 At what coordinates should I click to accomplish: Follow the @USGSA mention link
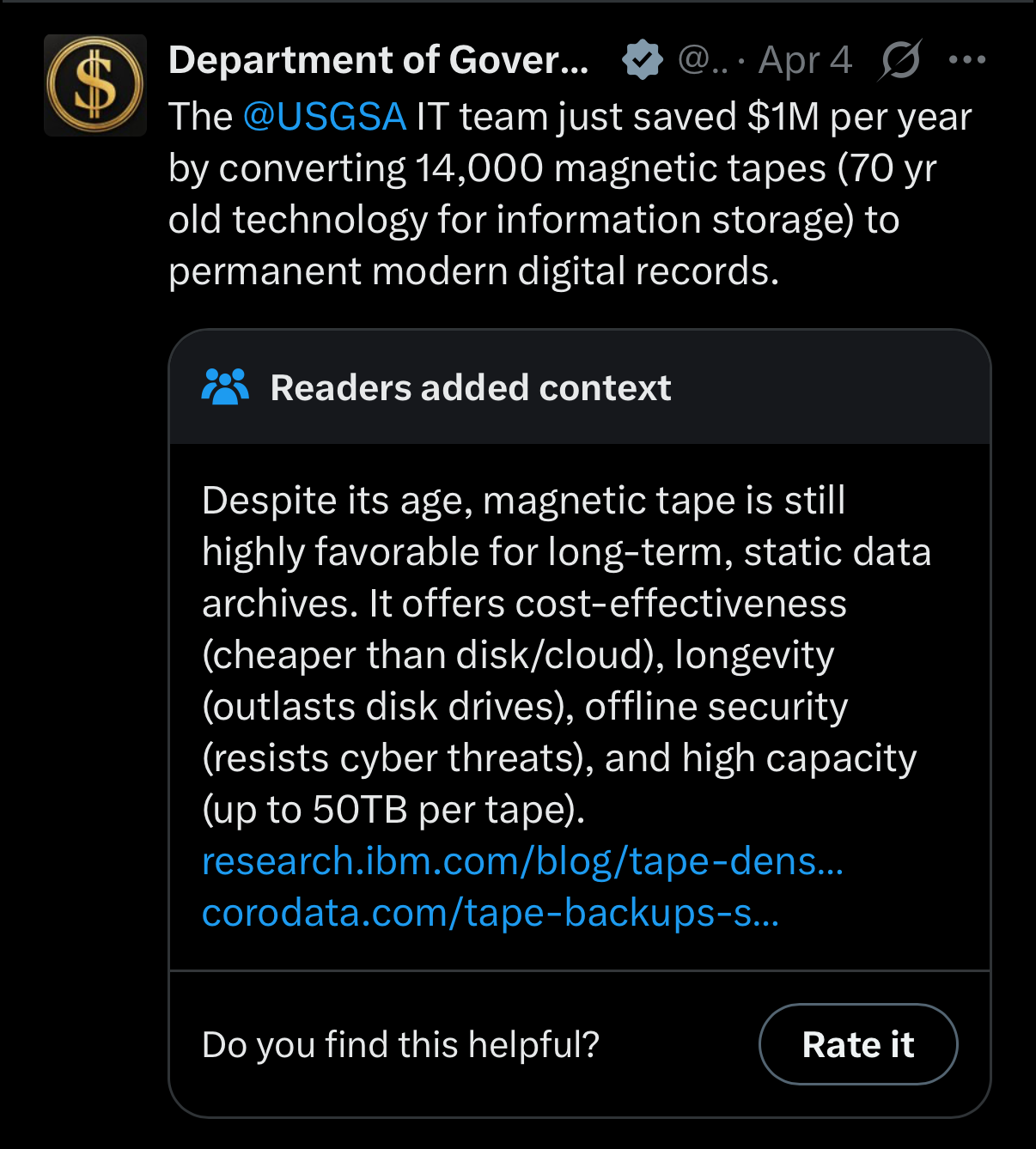[325, 117]
